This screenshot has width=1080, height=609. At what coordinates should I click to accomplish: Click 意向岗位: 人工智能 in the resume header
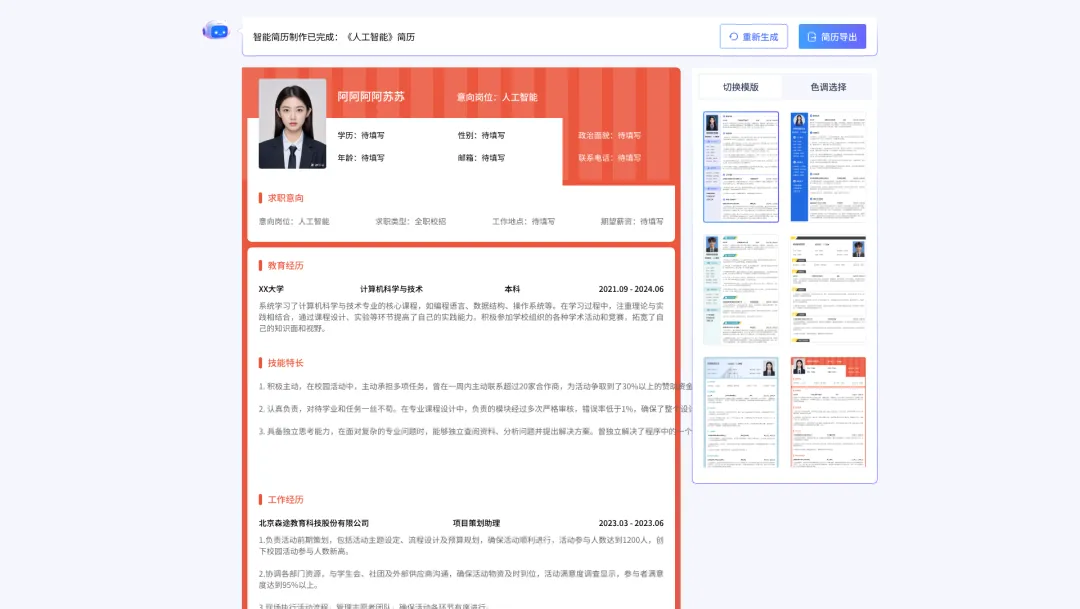pos(497,97)
